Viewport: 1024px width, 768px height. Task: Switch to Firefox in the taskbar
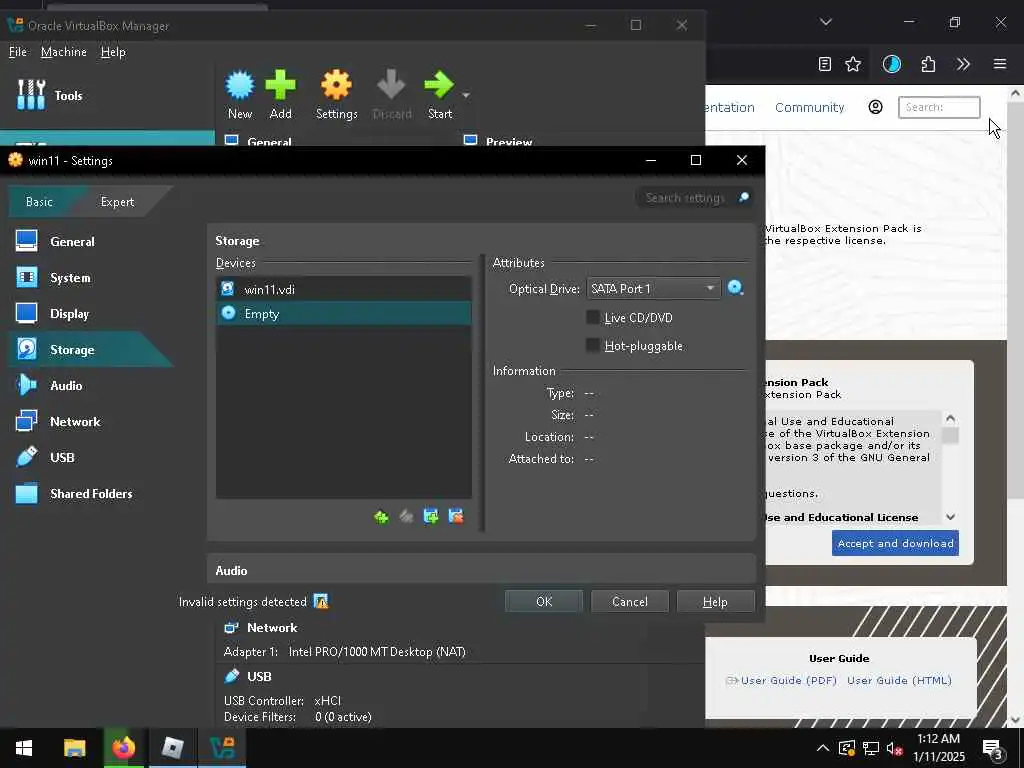123,748
